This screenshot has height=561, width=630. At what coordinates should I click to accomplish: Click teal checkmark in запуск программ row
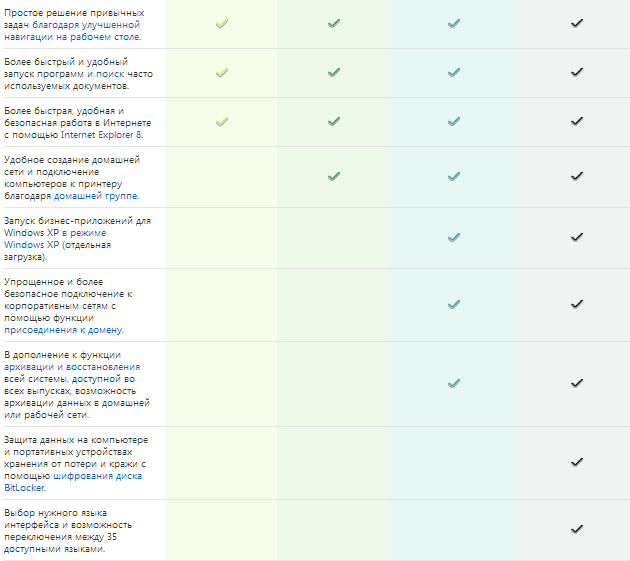454,73
